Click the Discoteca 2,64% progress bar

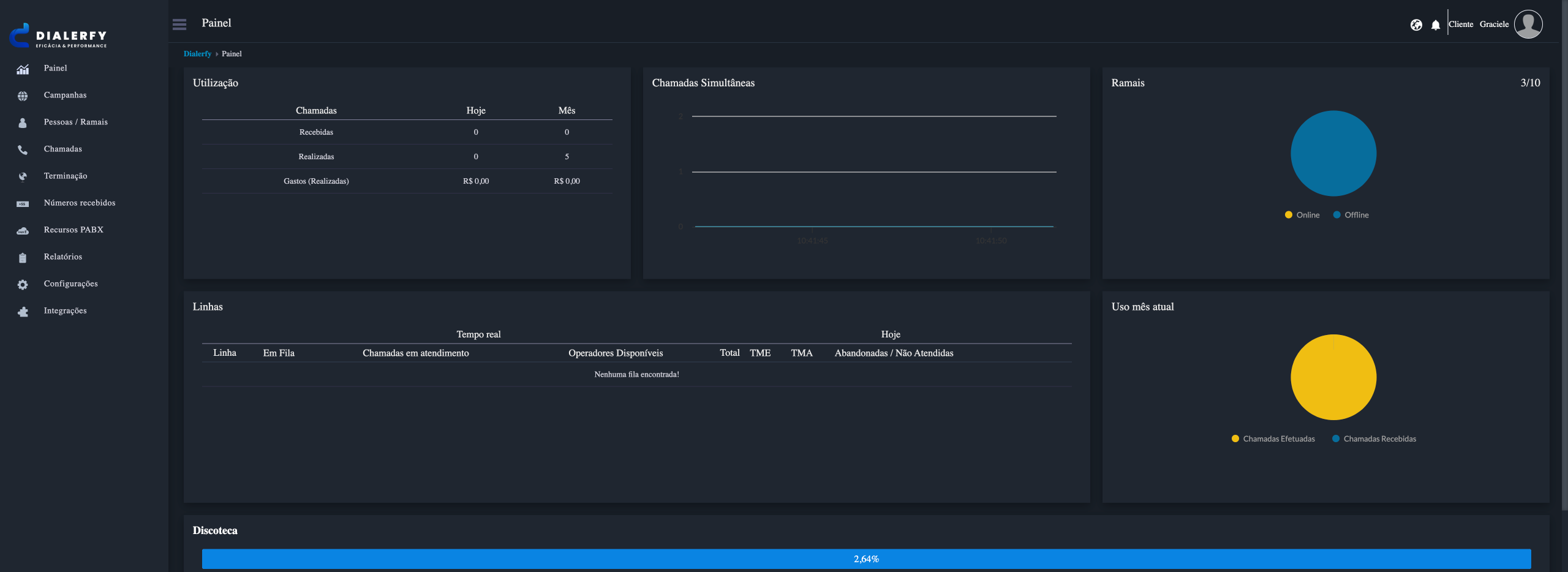point(866,559)
